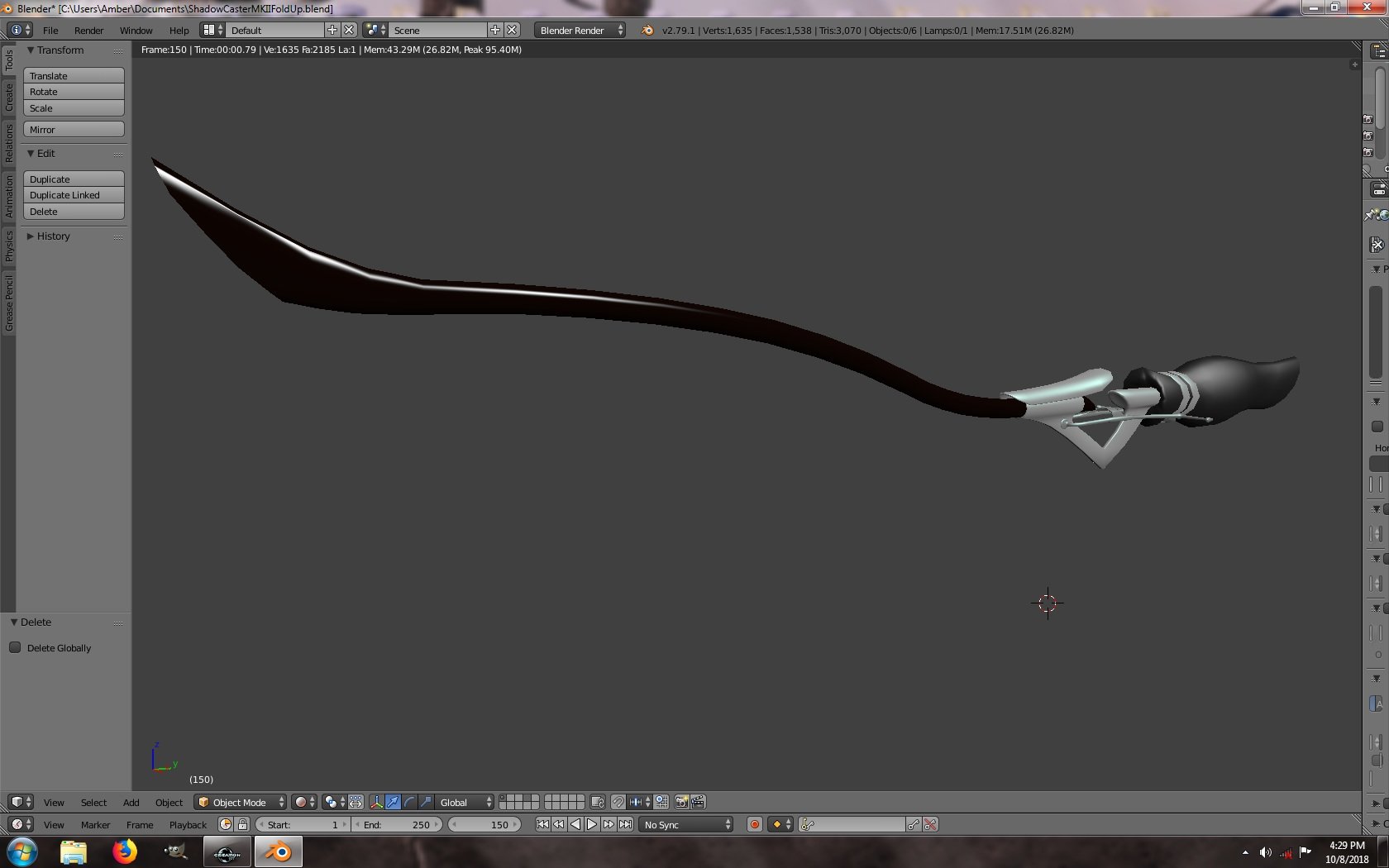
Task: Delete the Default screen layout
Action: 349,30
